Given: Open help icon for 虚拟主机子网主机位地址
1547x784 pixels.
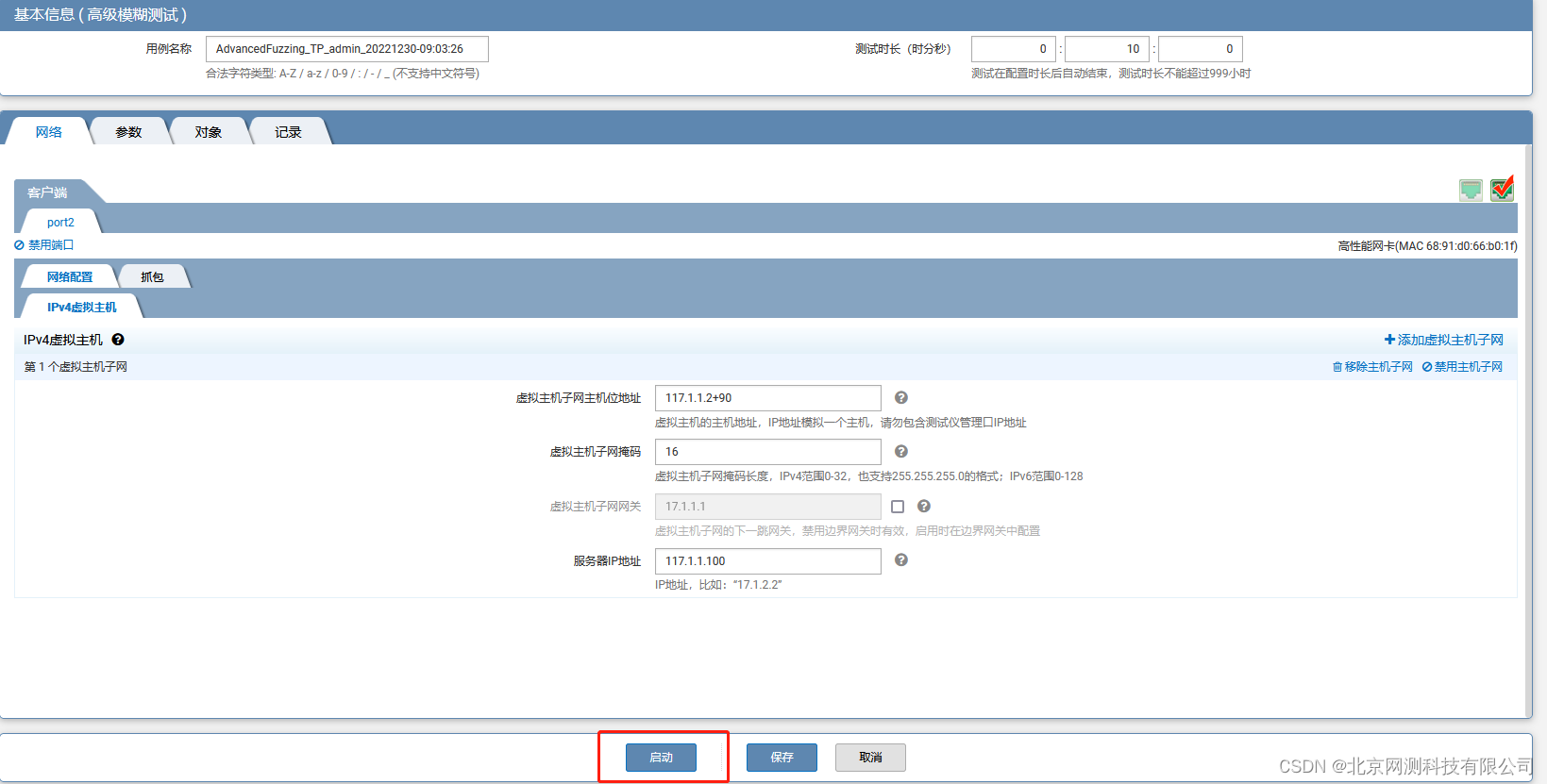Looking at the screenshot, I should (x=901, y=398).
